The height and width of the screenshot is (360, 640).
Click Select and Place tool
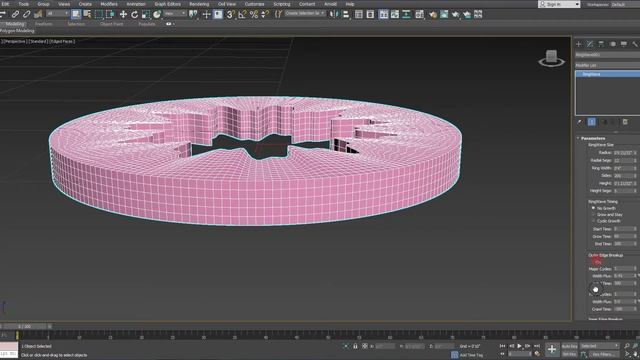click(x=157, y=14)
